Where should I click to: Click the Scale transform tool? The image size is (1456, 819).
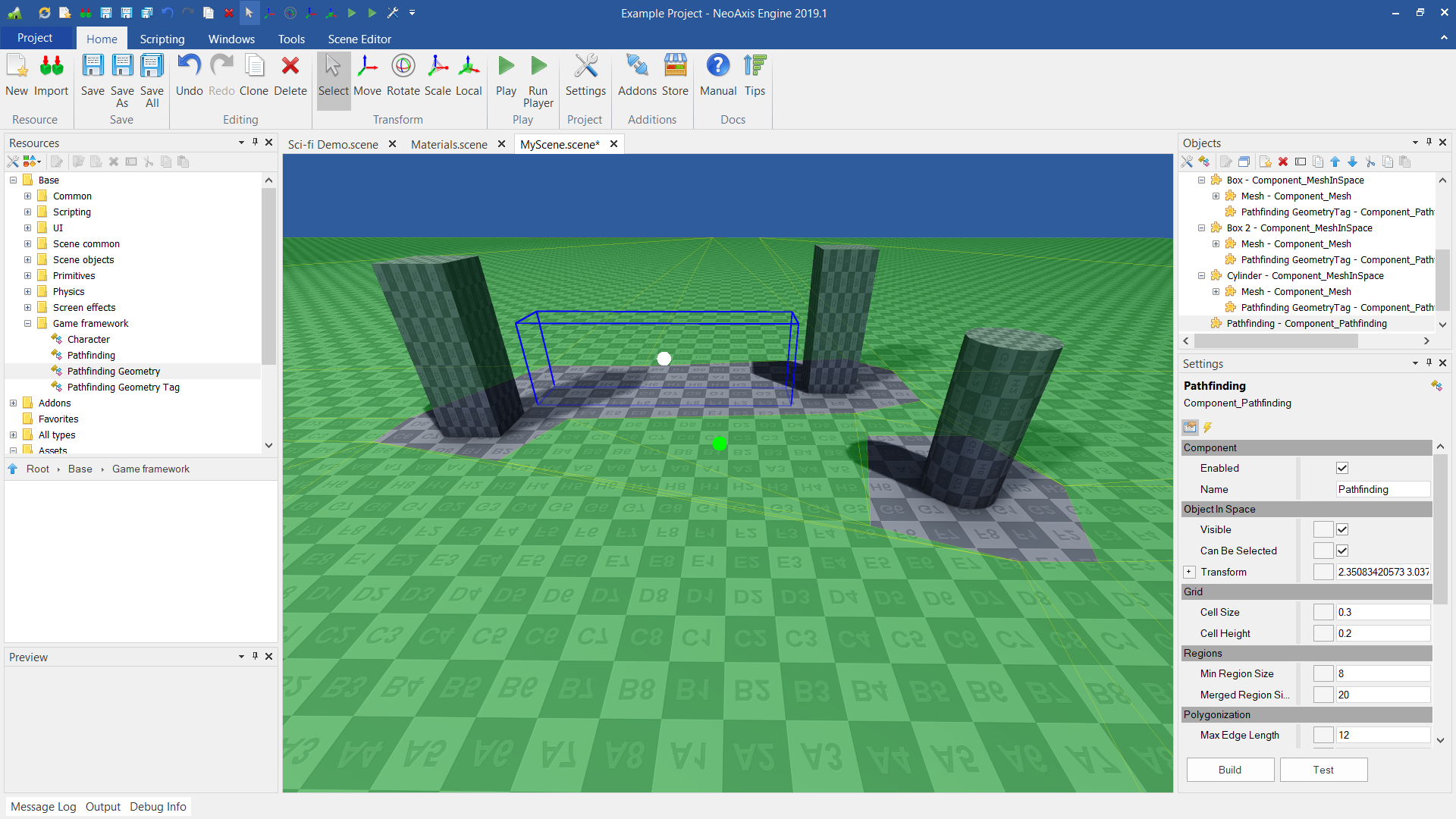tap(438, 75)
